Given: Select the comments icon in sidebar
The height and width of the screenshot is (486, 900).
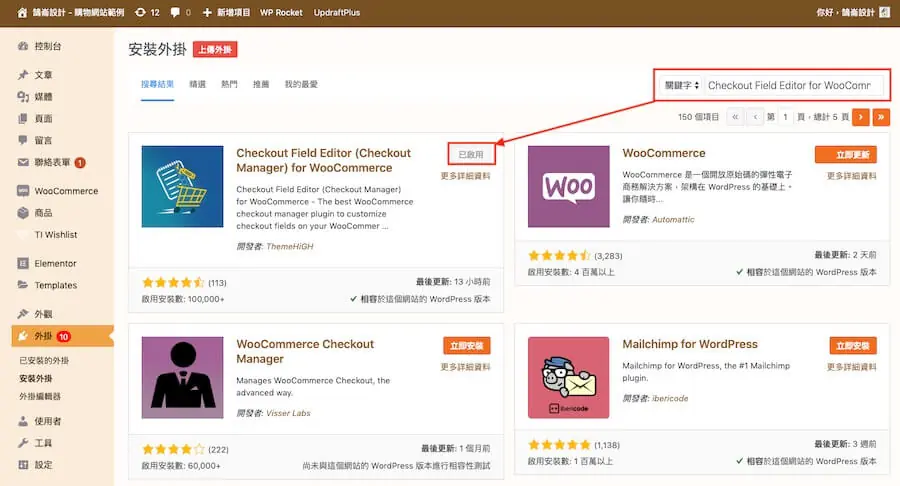Looking at the screenshot, I should pyautogui.click(x=23, y=140).
